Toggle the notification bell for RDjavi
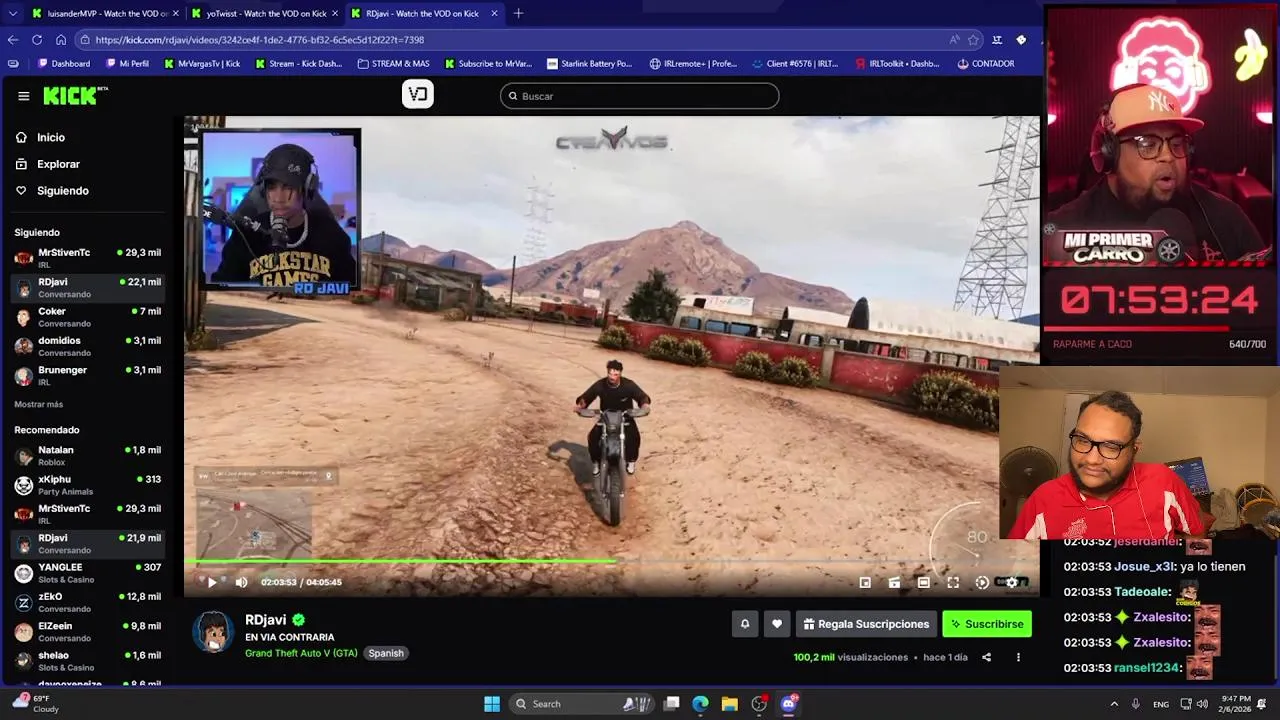The width and height of the screenshot is (1280, 720). 744,624
